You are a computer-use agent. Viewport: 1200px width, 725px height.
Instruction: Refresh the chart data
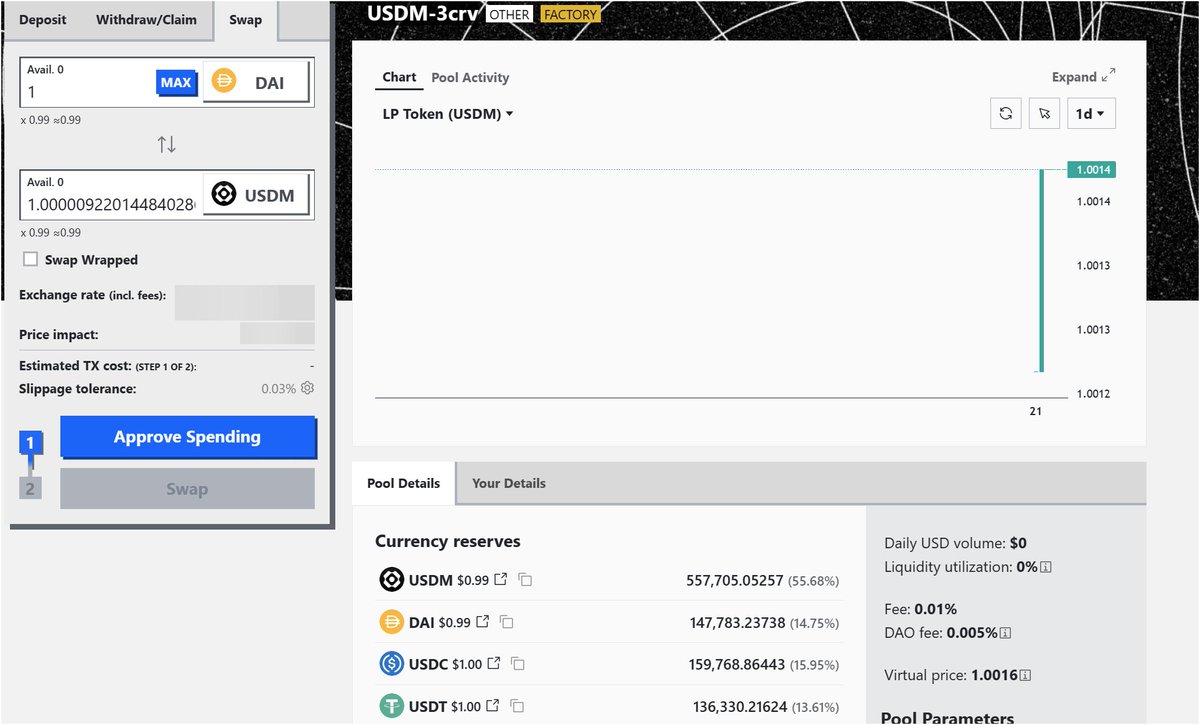1005,113
